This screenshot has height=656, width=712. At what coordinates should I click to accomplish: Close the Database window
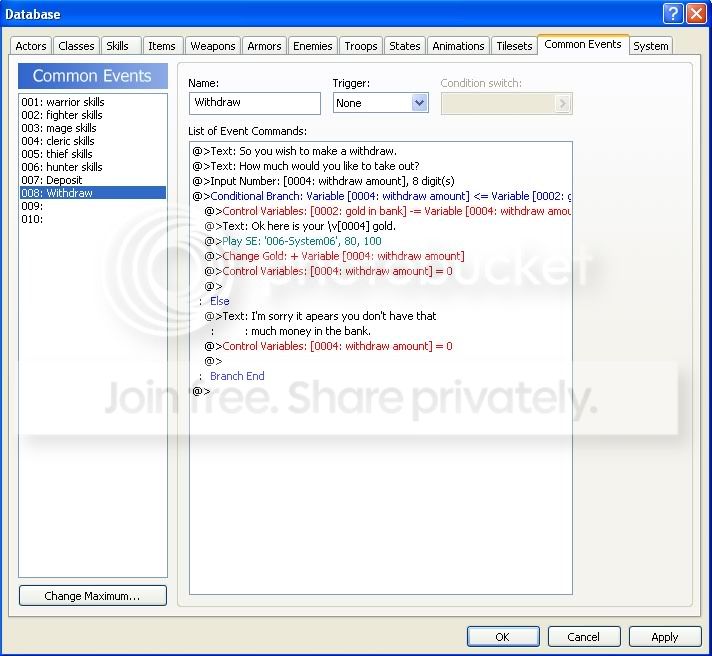click(x=695, y=14)
